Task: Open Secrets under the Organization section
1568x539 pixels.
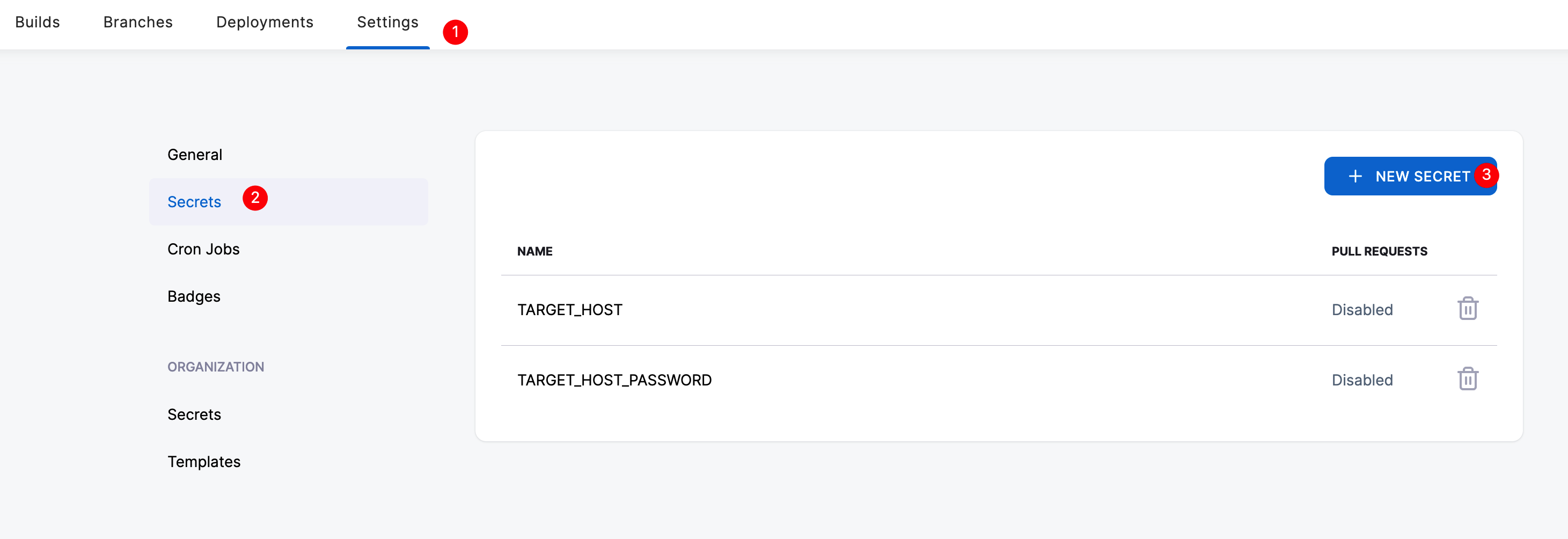Action: [x=194, y=415]
